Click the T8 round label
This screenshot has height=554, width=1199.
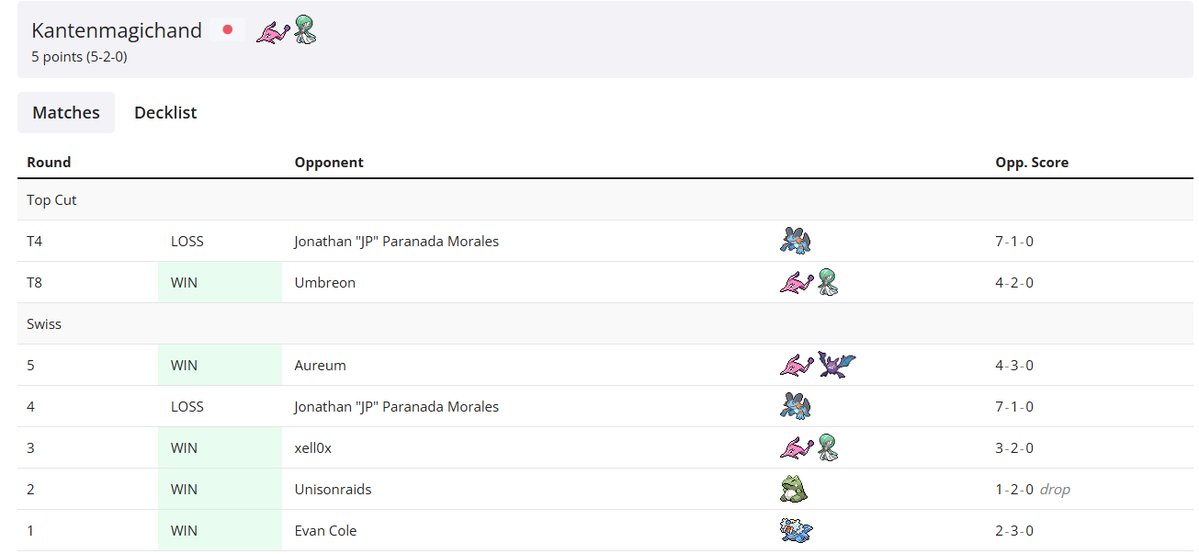[34, 282]
